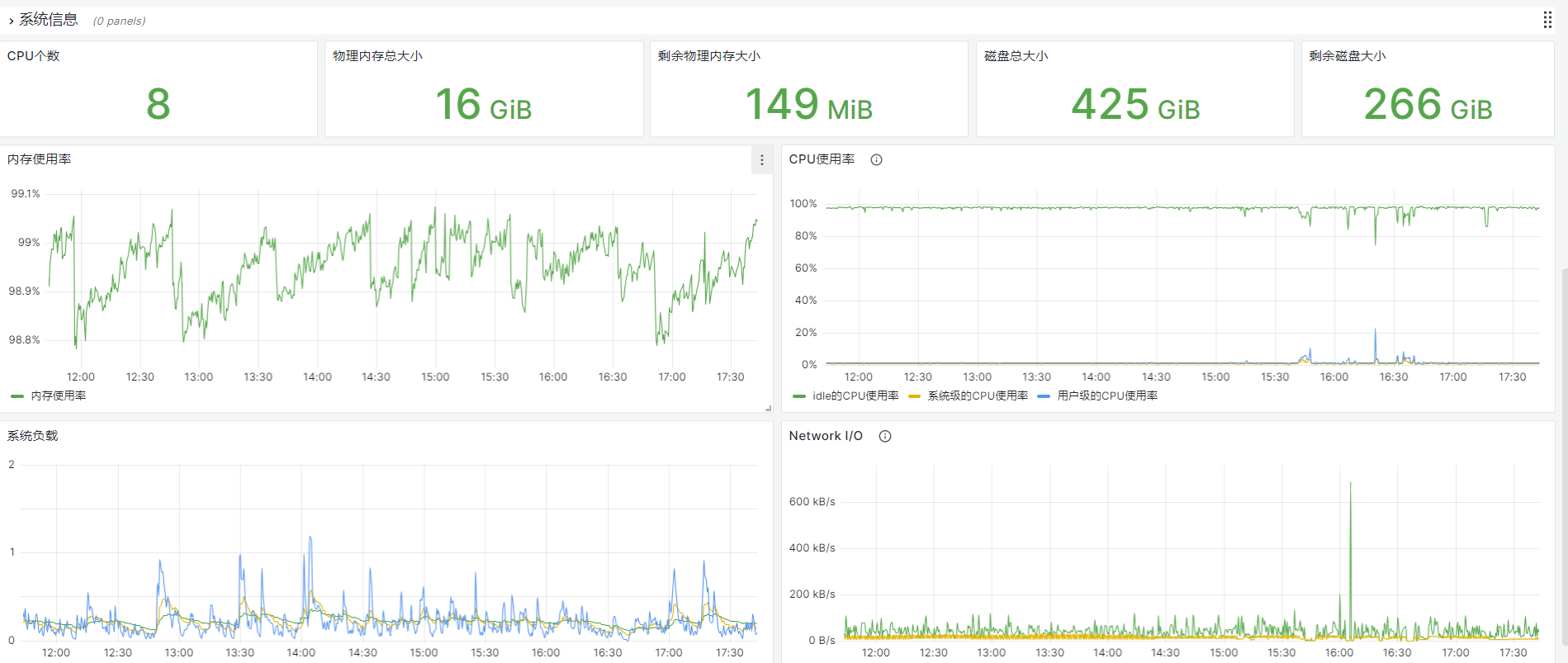
Task: Open the 内存使用率 panel title menu
Action: [40, 159]
